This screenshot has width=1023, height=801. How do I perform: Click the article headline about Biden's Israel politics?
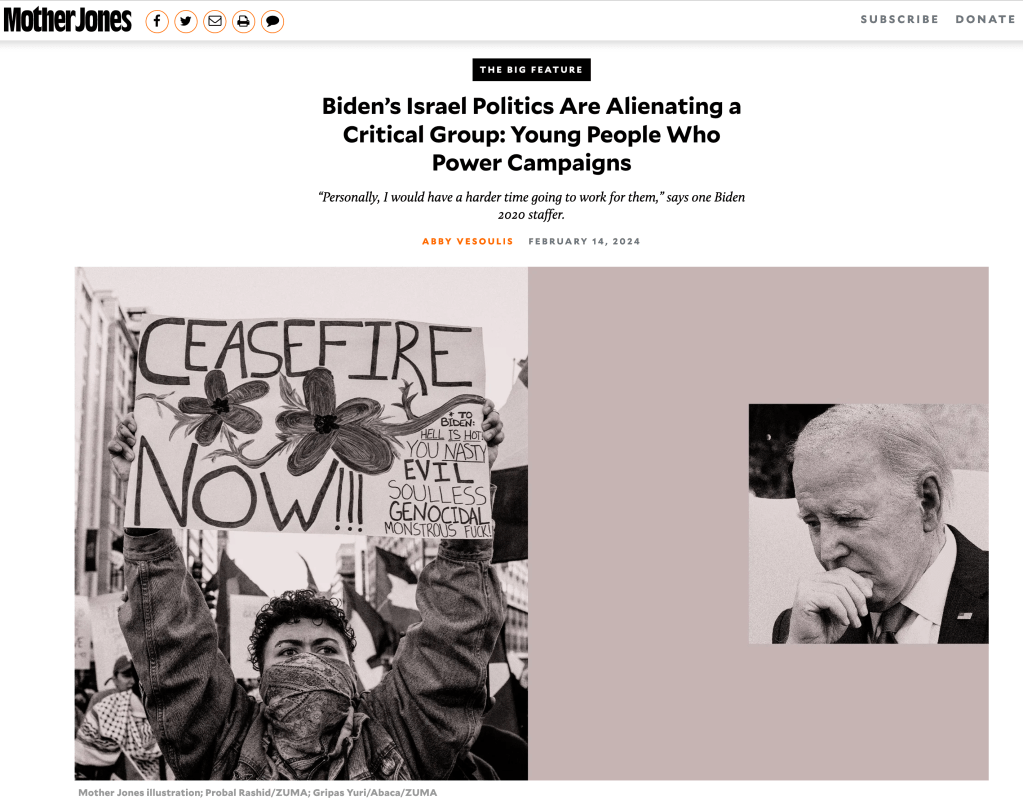tap(531, 134)
